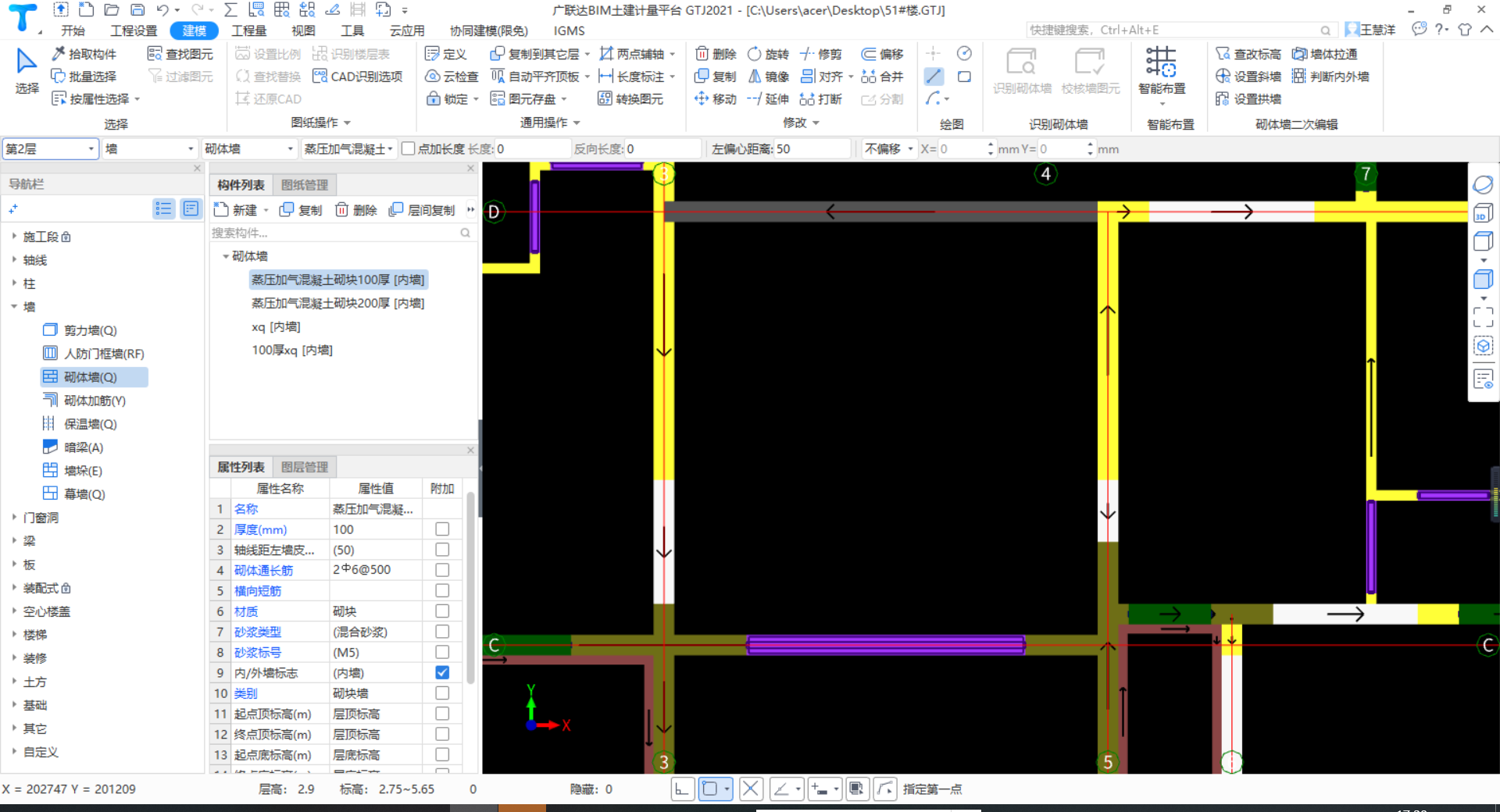This screenshot has width=1500, height=812.
Task: Toggle 附加 checkbox for 材质 row
Action: tap(442, 611)
